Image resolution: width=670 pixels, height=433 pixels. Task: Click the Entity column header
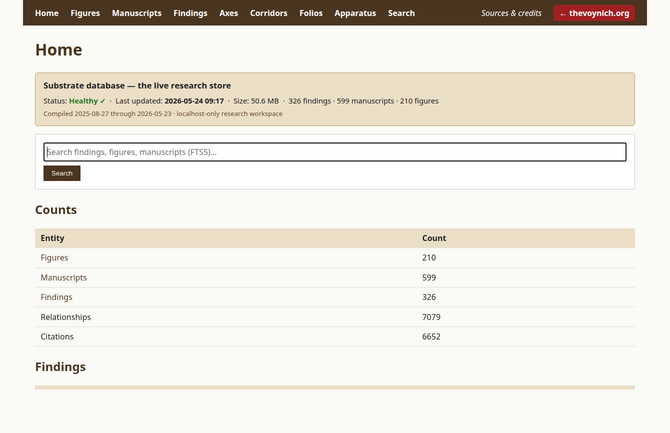click(x=53, y=238)
